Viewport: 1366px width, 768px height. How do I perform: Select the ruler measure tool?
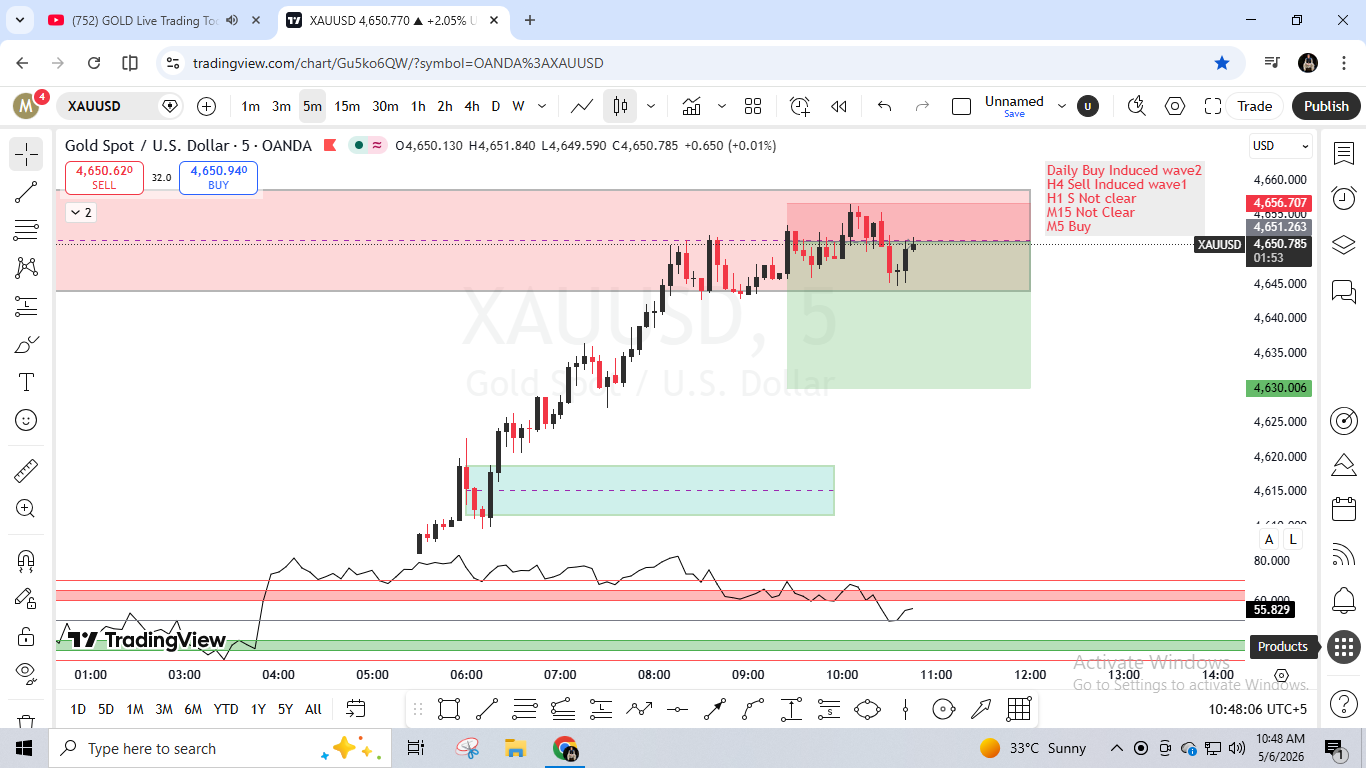click(x=26, y=470)
